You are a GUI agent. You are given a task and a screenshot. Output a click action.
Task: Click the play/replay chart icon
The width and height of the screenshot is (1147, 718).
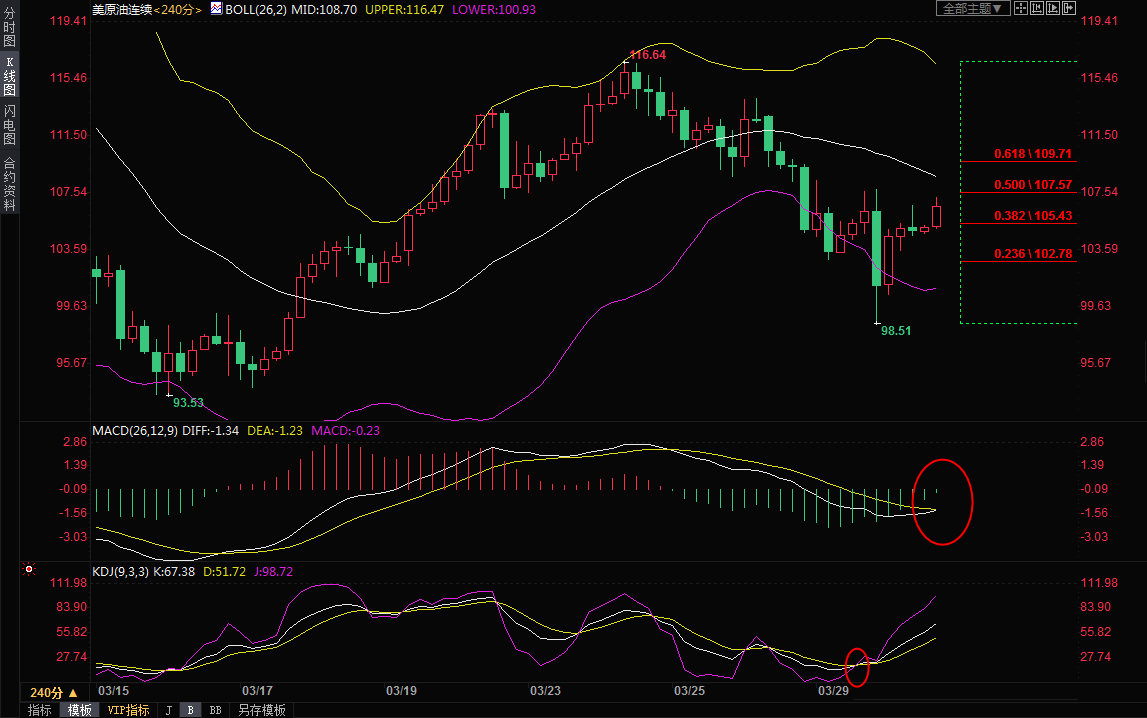point(1052,8)
